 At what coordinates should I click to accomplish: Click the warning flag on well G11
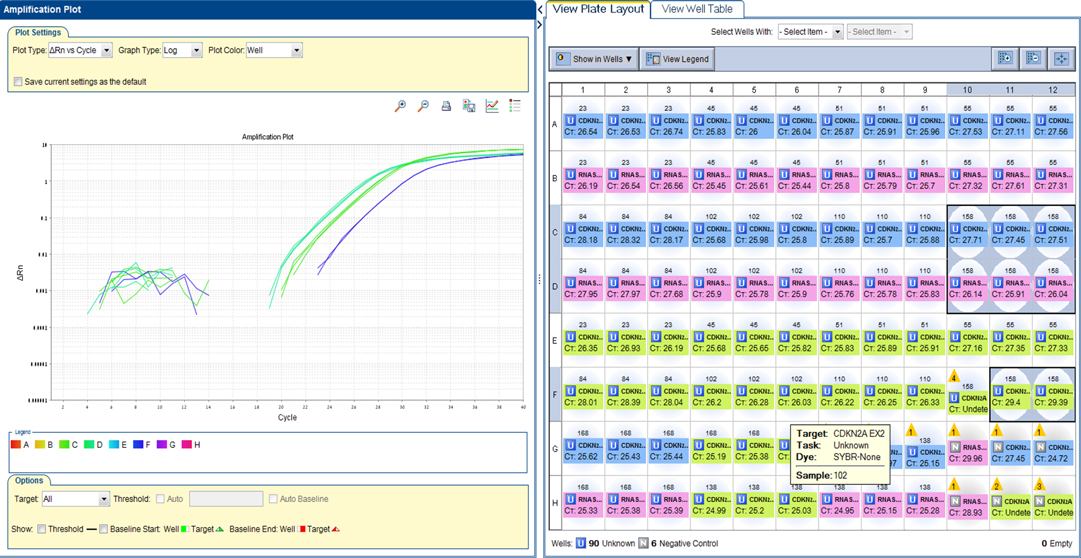[996, 431]
